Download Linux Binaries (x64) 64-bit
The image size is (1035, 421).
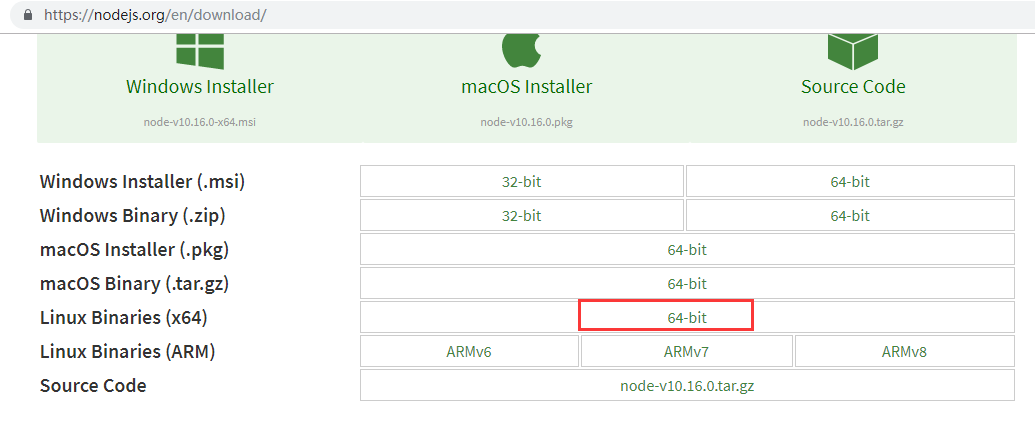(687, 318)
